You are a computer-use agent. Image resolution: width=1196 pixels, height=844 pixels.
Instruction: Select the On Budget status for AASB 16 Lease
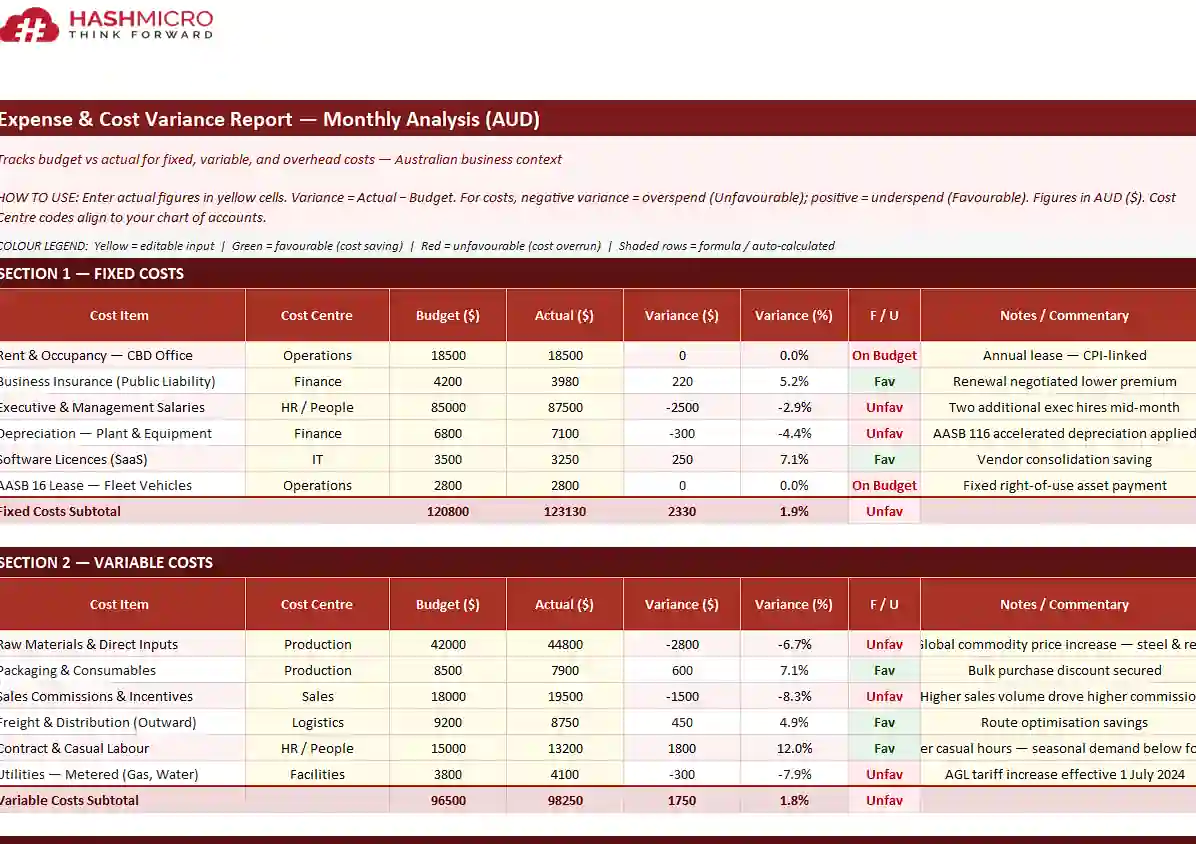(x=884, y=485)
